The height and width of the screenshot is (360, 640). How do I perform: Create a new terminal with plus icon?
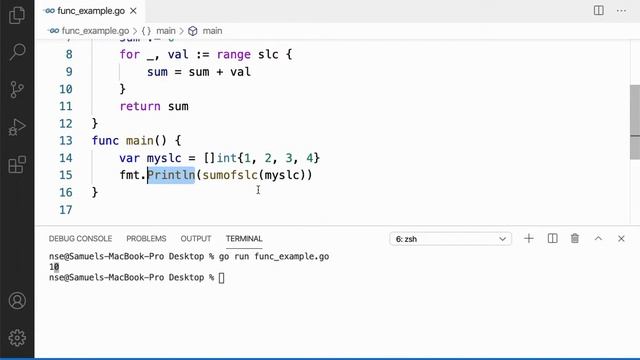(529, 238)
